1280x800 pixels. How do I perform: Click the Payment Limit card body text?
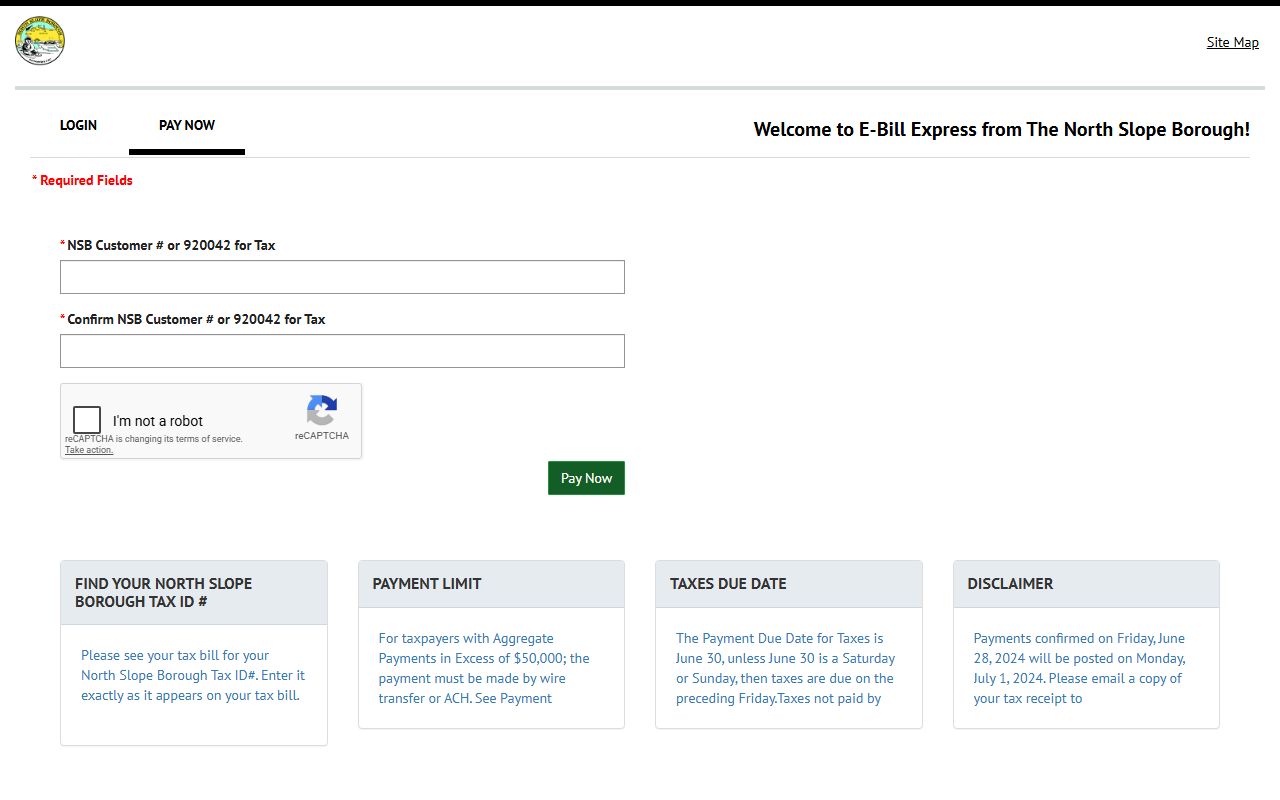click(x=484, y=668)
